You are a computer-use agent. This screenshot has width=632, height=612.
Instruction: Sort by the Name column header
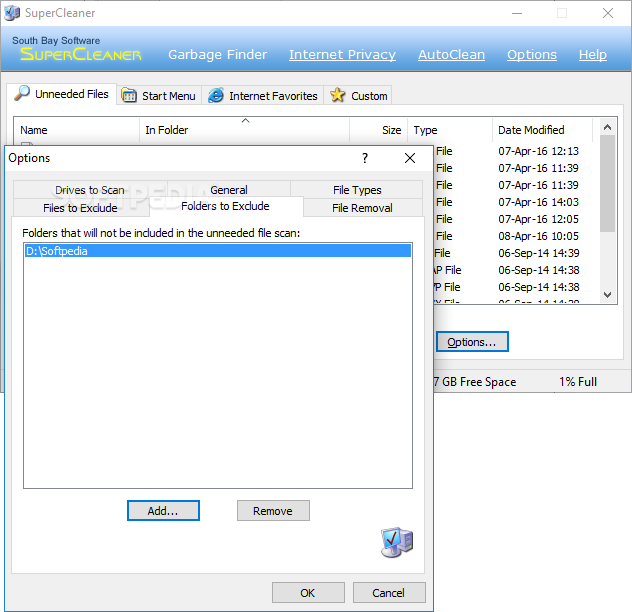click(x=77, y=130)
